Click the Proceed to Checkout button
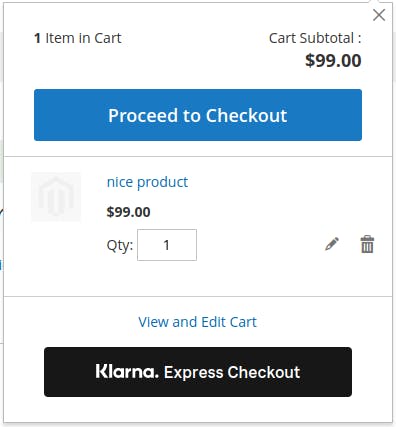The width and height of the screenshot is (396, 427). [198, 115]
